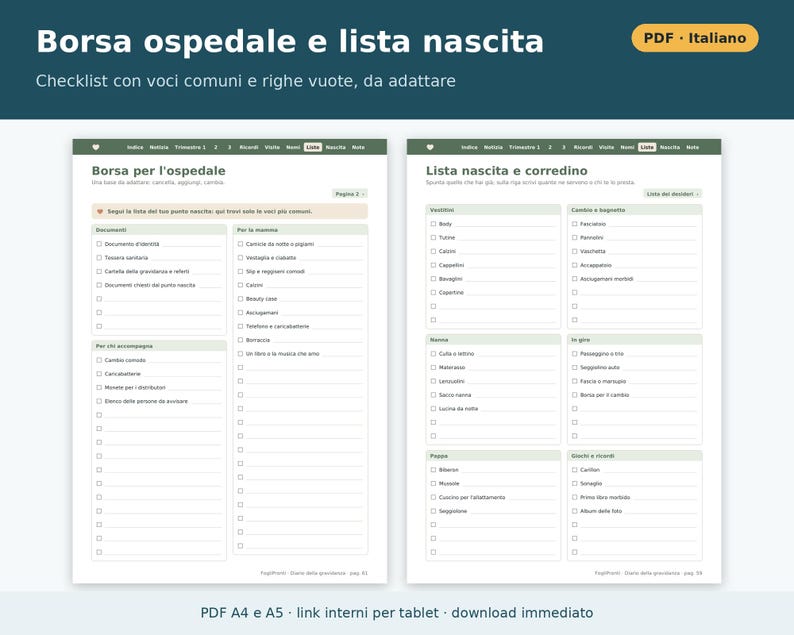Screen dimensions: 794x635
Task: Tick Asciugamani morbidi checkbox
Action: (575, 279)
